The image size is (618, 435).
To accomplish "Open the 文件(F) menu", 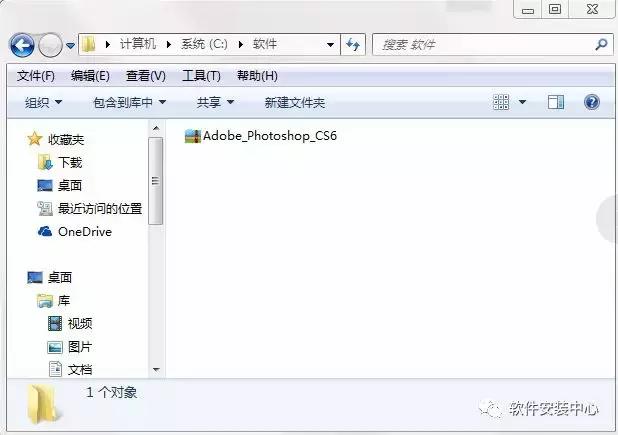I will click(35, 76).
